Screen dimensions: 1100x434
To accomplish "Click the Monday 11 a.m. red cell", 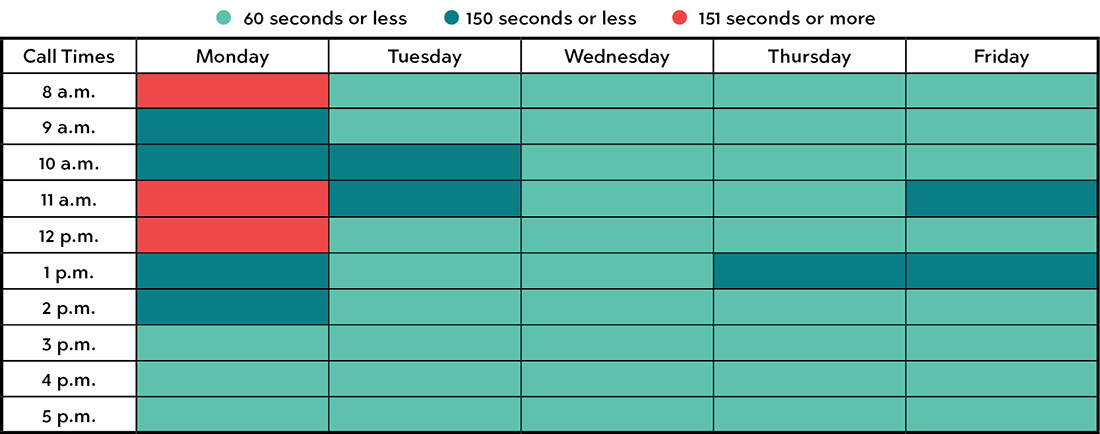I will tap(232, 199).
